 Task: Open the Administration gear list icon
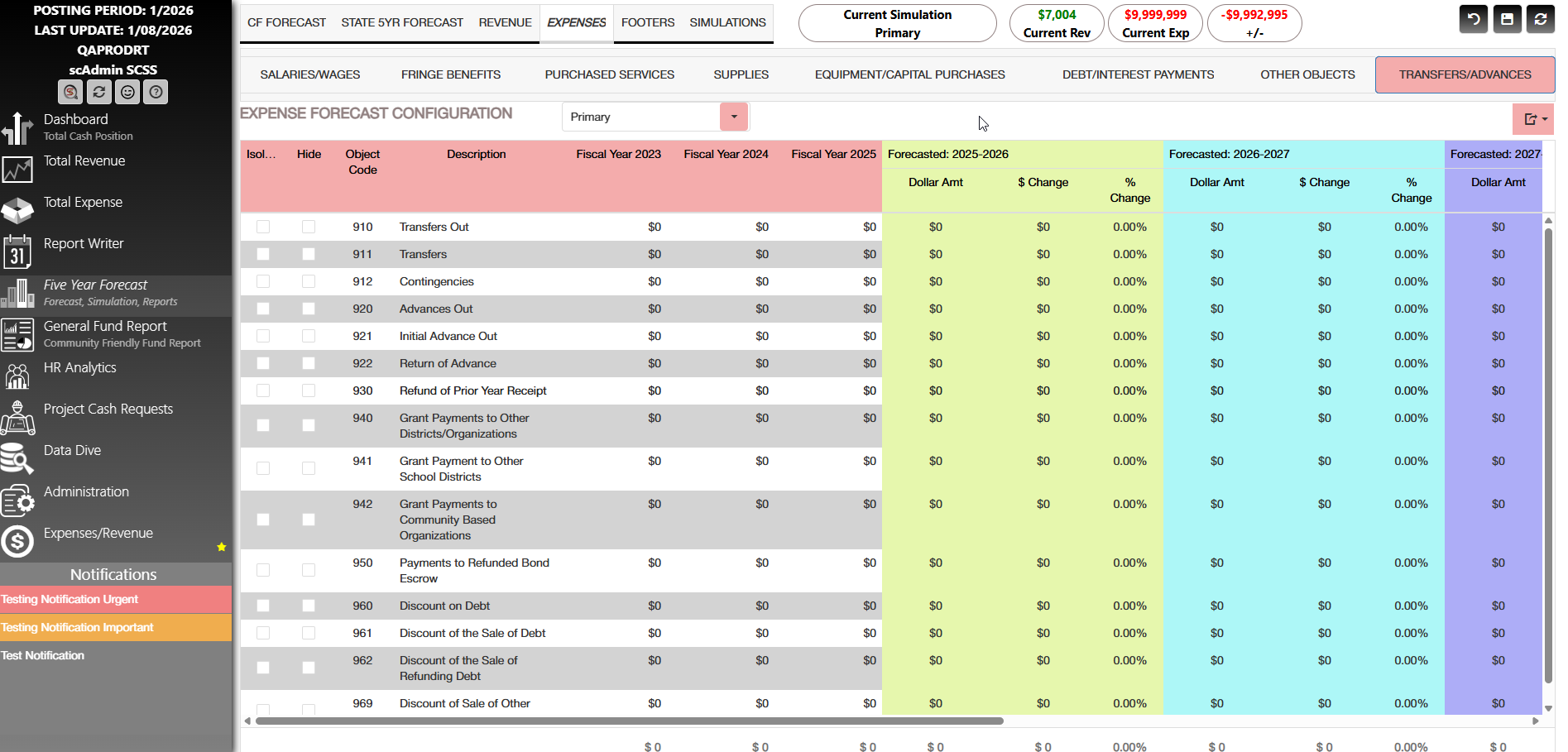click(x=17, y=501)
